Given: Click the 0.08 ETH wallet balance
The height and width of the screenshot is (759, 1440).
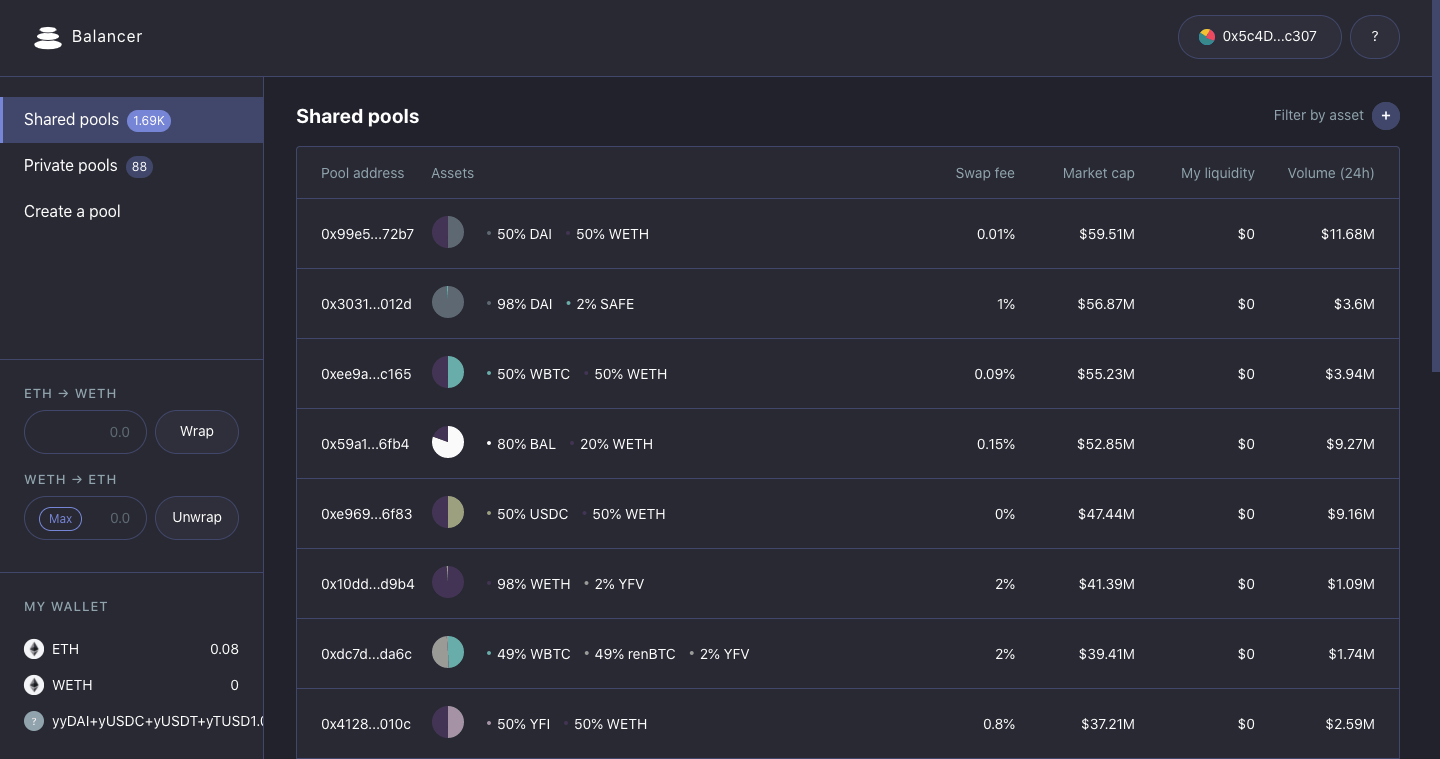Looking at the screenshot, I should [224, 649].
